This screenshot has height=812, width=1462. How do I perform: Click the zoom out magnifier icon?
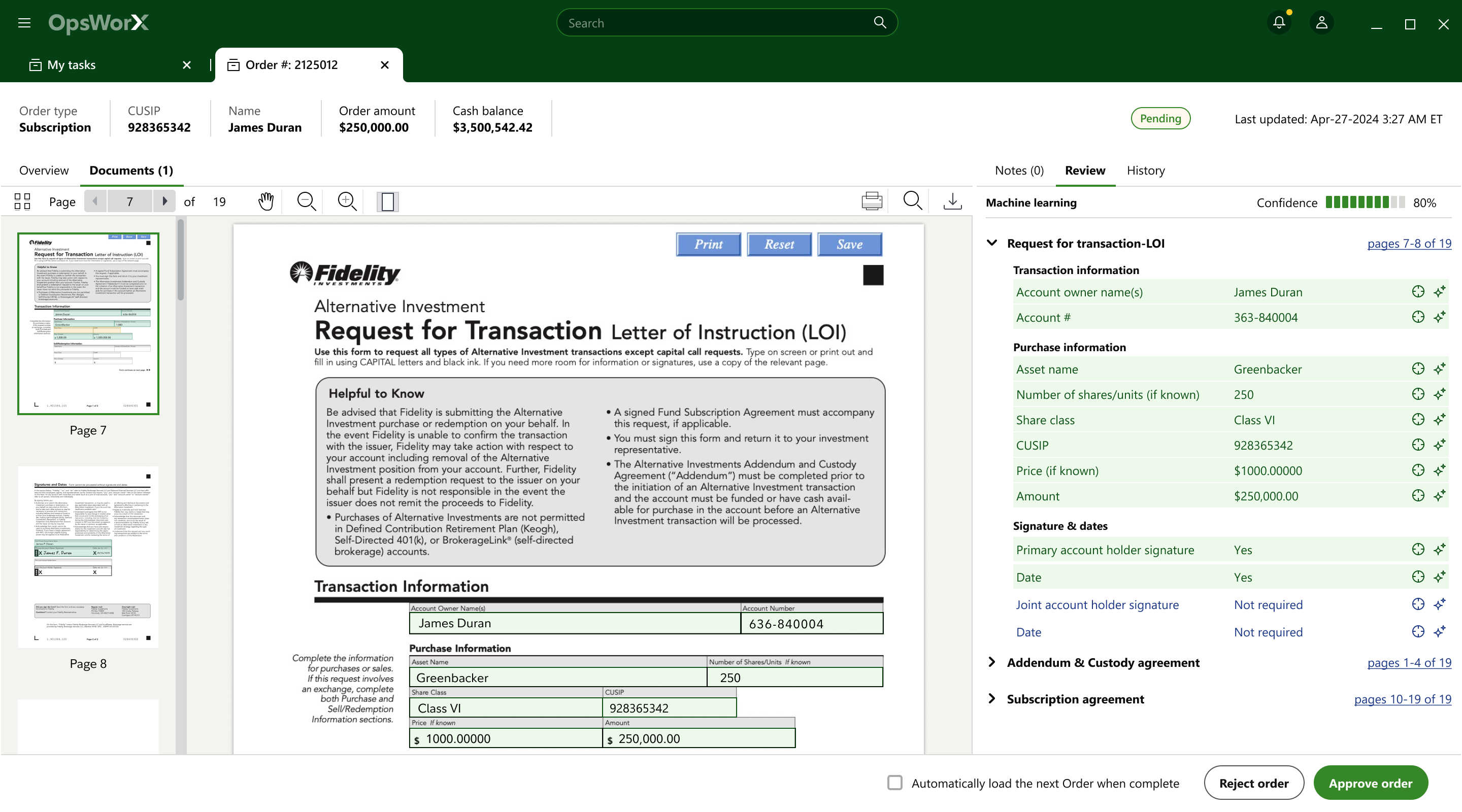307,201
